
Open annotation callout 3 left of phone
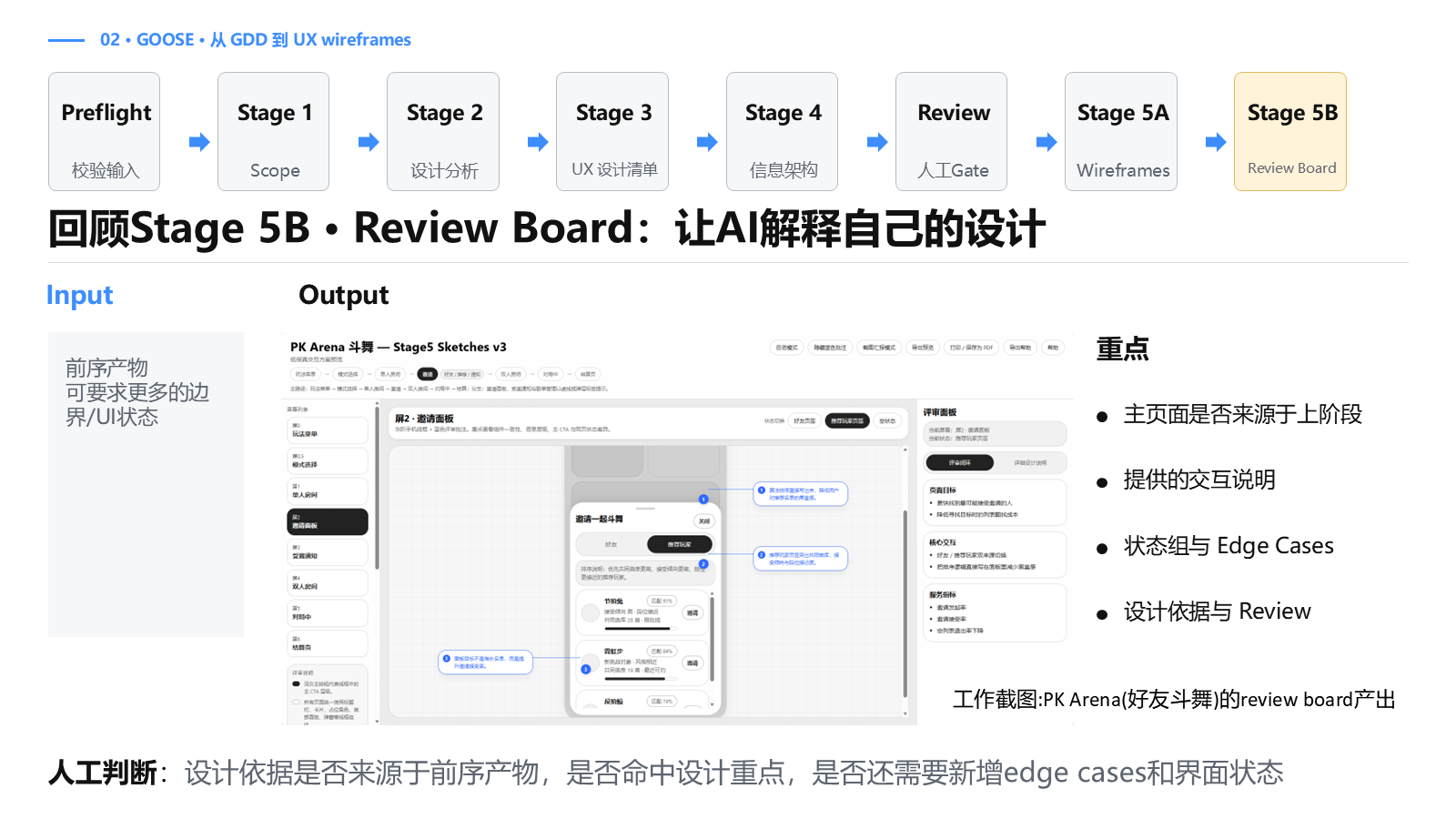[x=486, y=662]
